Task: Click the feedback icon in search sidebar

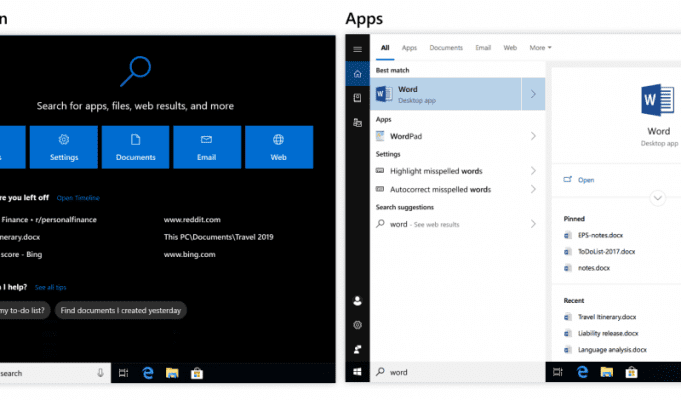Action: click(x=357, y=349)
